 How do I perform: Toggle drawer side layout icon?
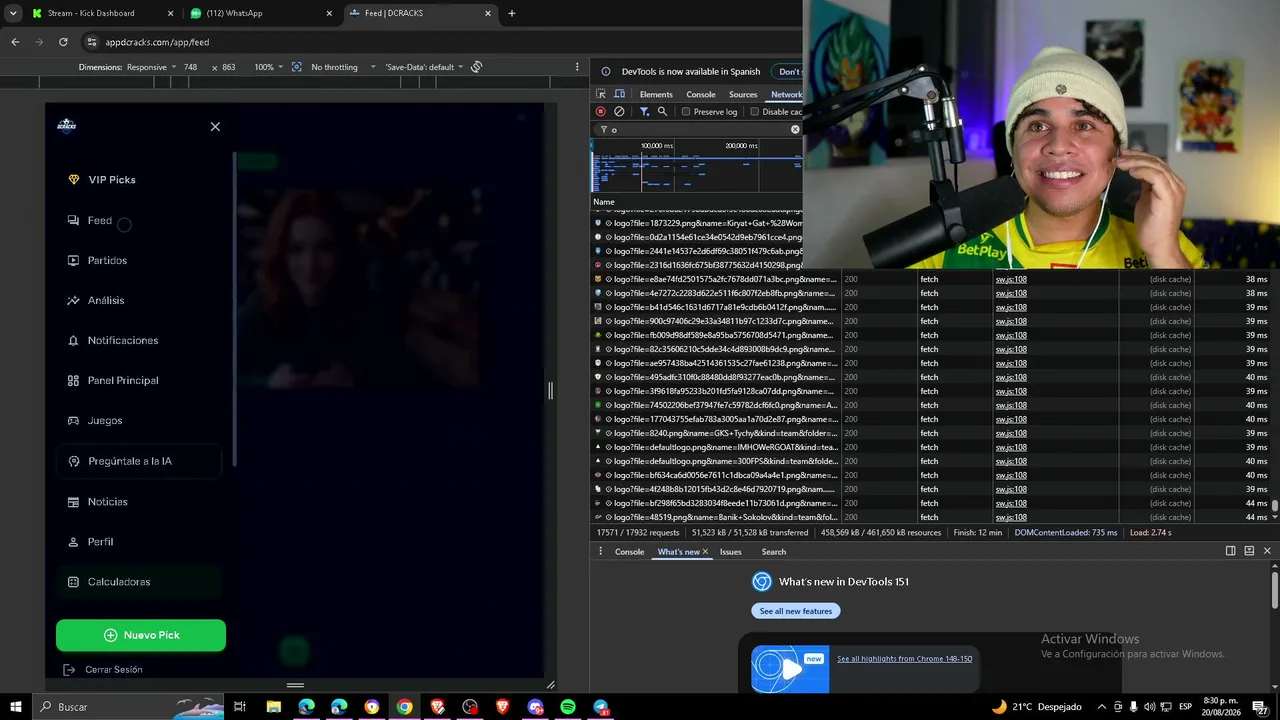coord(1231,551)
